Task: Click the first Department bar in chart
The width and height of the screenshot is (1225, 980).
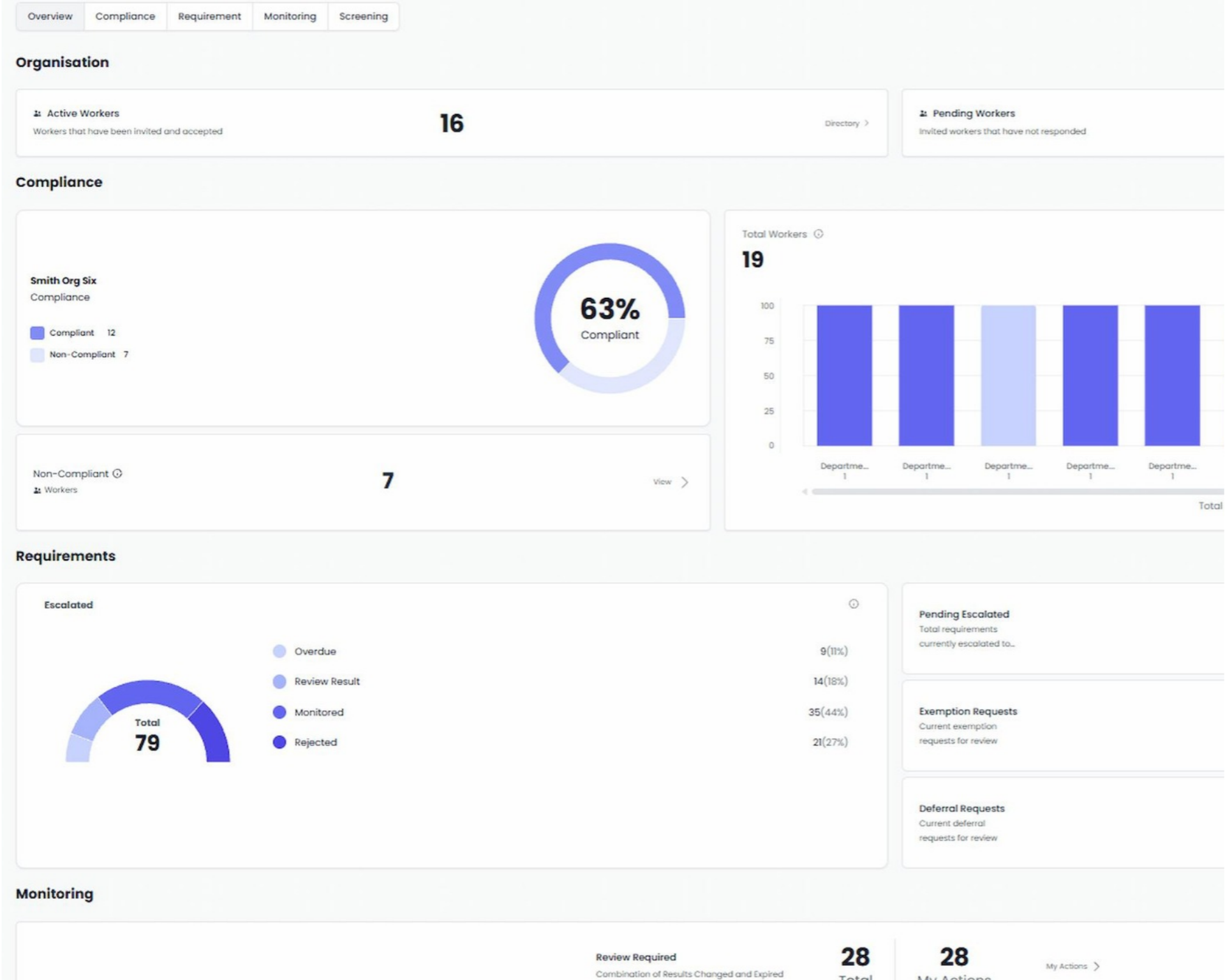Action: point(844,375)
